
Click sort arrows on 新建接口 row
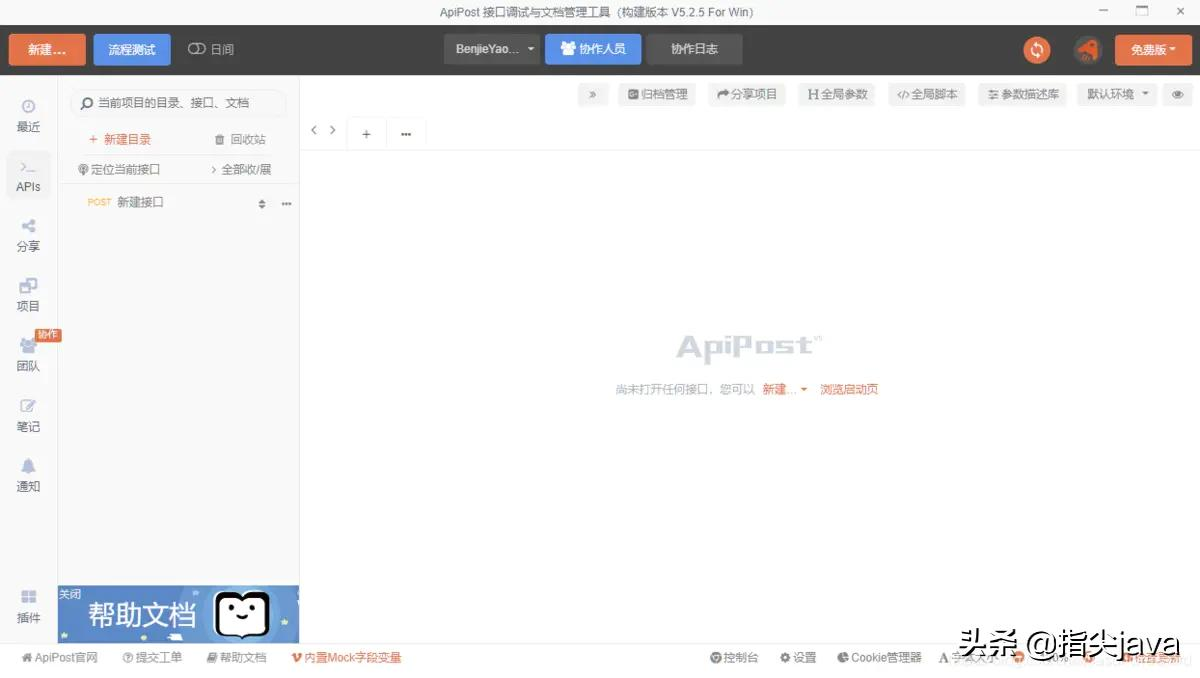[x=262, y=203]
